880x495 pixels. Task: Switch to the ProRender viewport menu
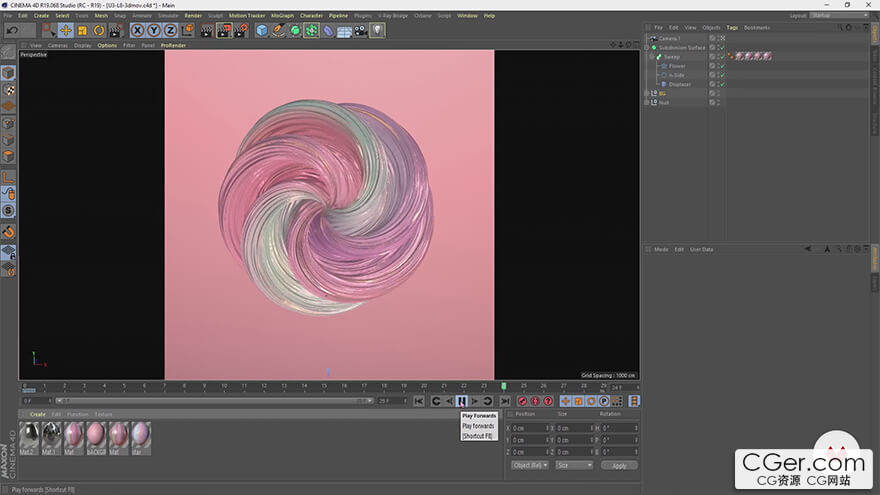pyautogui.click(x=174, y=45)
